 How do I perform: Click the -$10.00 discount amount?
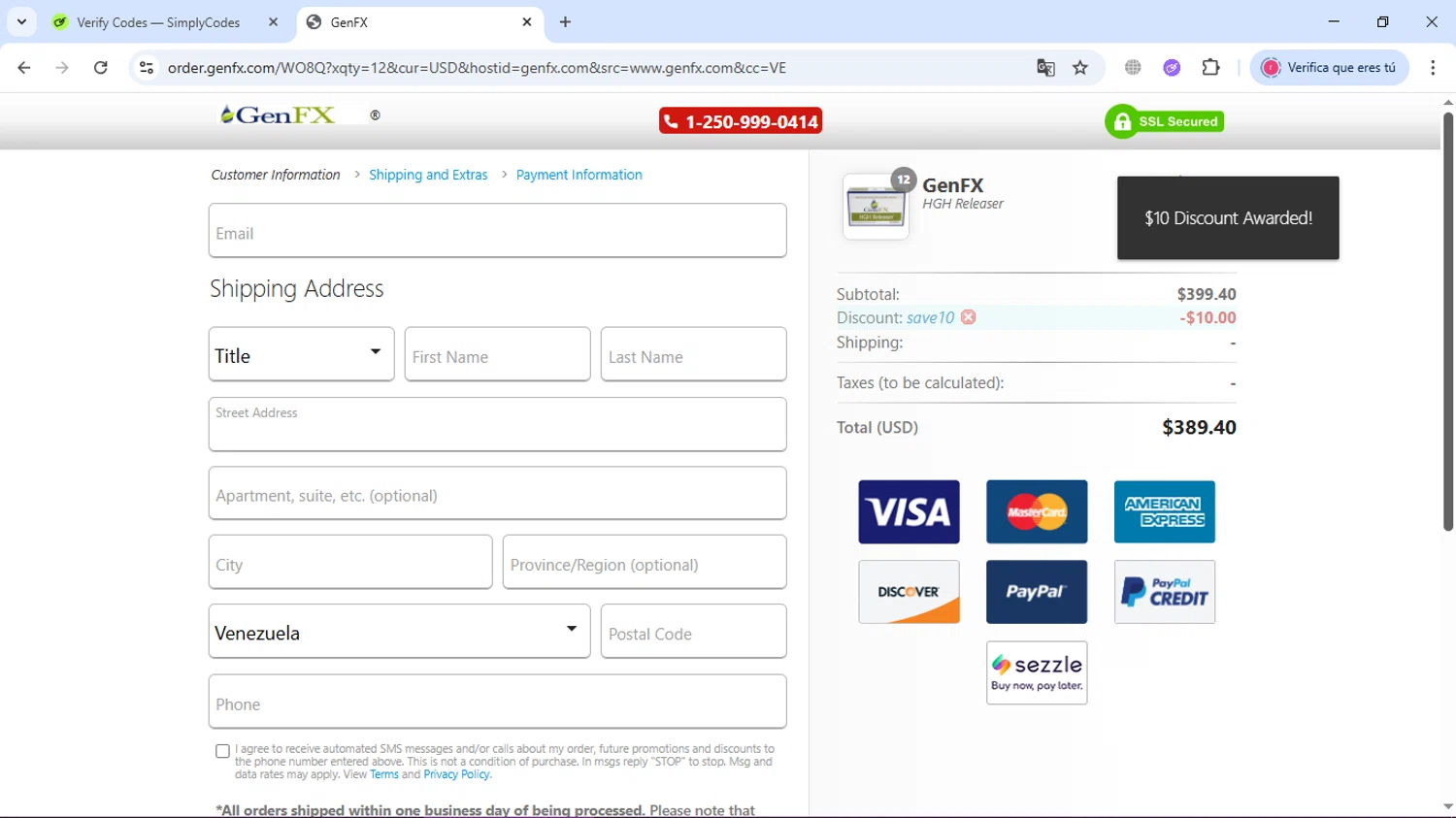(1208, 317)
